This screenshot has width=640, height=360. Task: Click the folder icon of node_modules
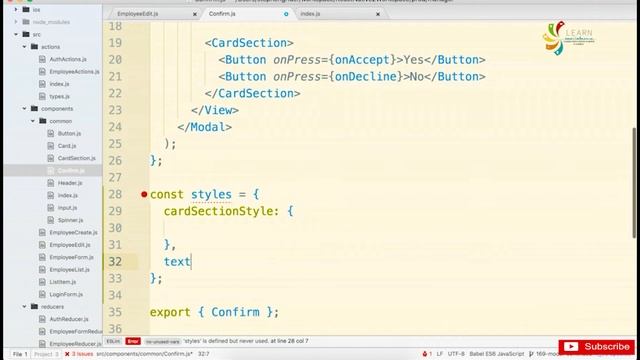click(x=26, y=22)
